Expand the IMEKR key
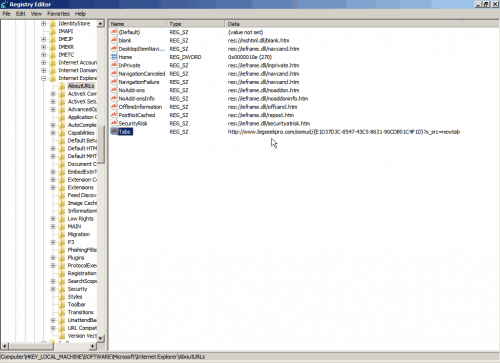The height and width of the screenshot is (363, 500). (x=44, y=47)
